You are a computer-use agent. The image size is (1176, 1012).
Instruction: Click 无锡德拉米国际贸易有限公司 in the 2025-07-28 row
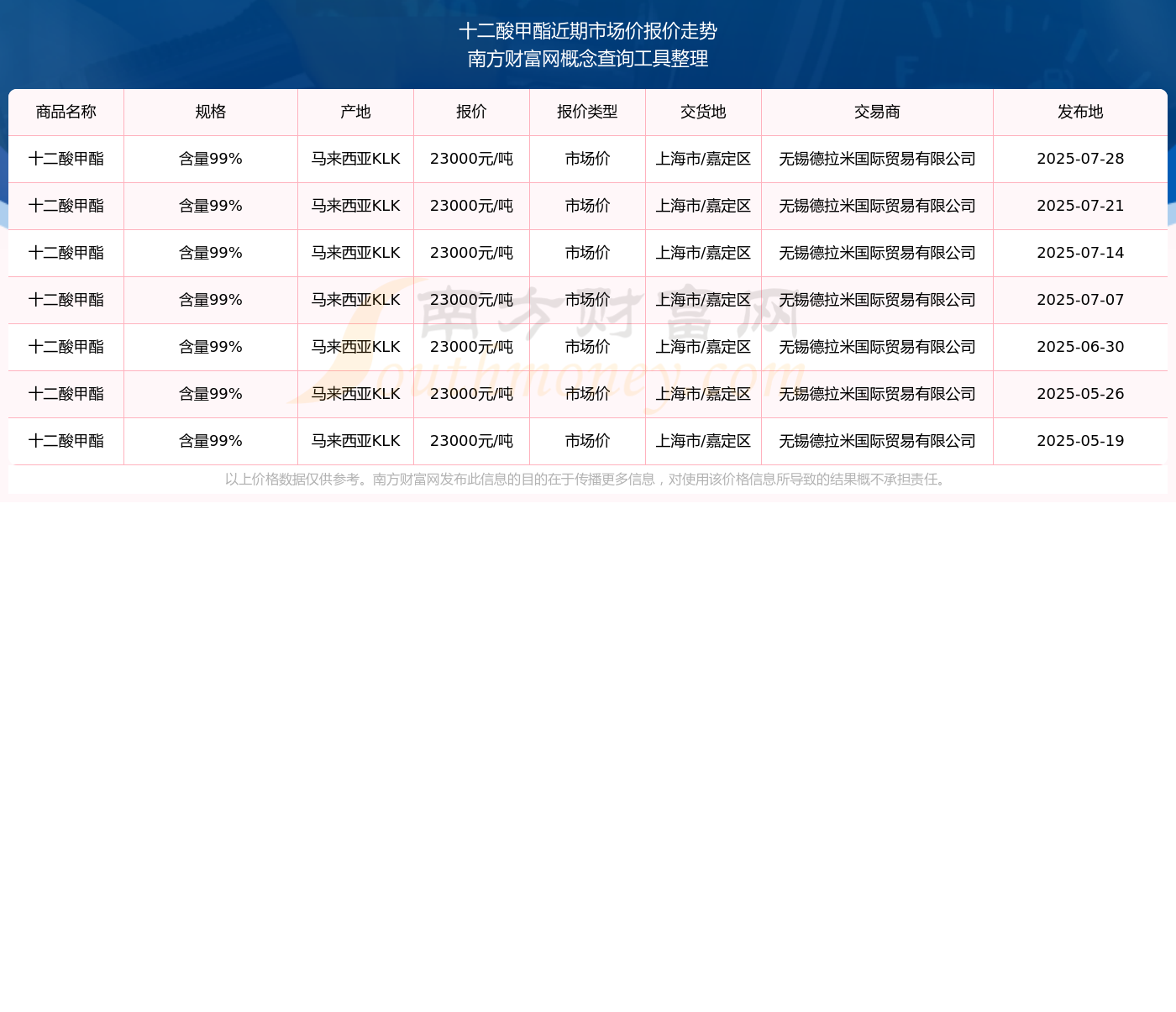tap(877, 159)
